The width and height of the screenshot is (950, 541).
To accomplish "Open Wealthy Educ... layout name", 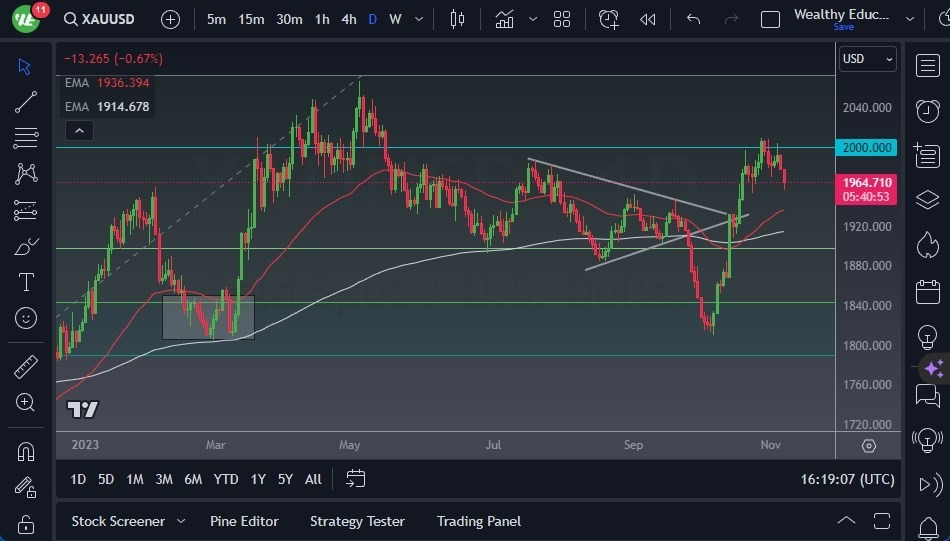I will (x=842, y=15).
